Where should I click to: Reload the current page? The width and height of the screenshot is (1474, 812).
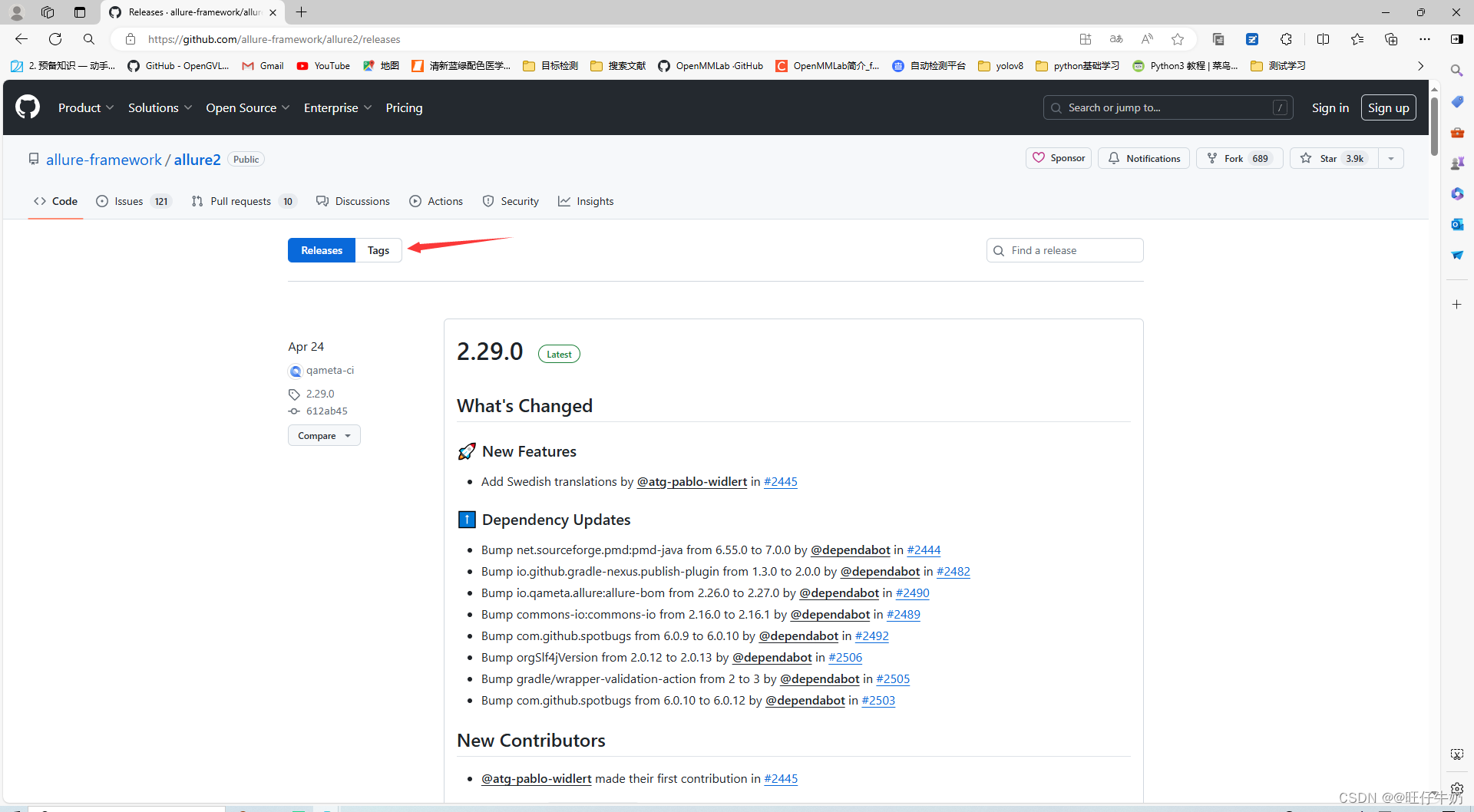point(55,39)
